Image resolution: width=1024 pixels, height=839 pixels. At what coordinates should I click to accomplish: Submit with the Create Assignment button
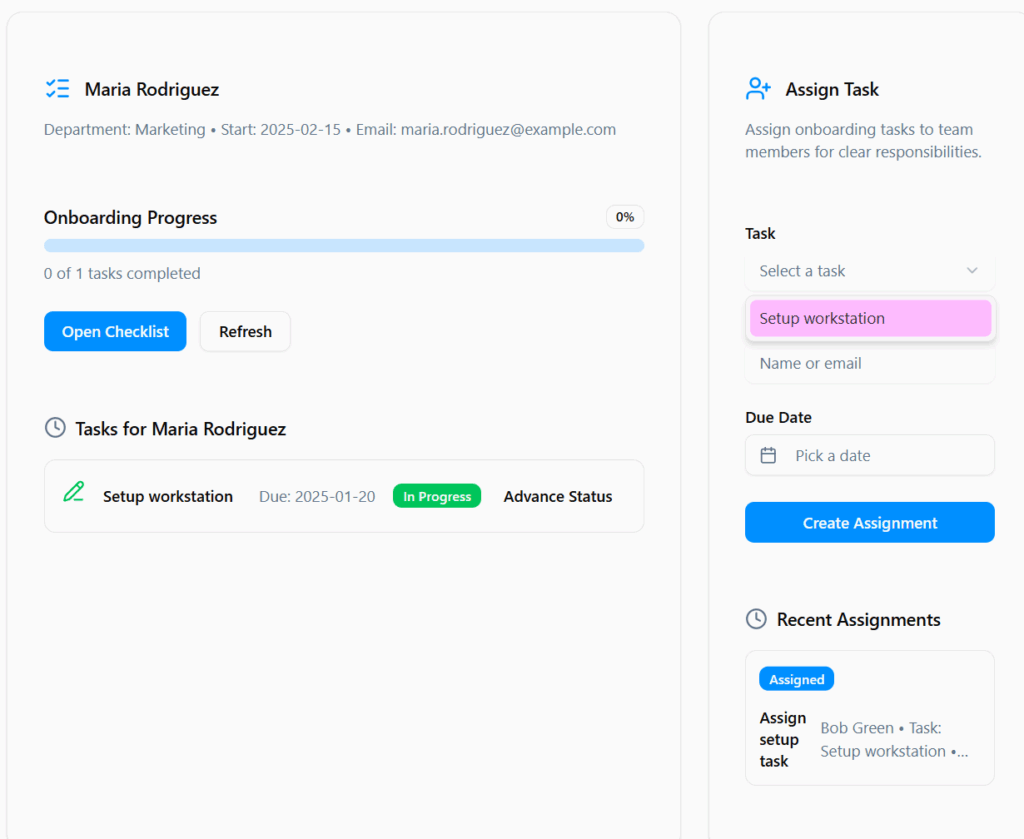coord(869,522)
